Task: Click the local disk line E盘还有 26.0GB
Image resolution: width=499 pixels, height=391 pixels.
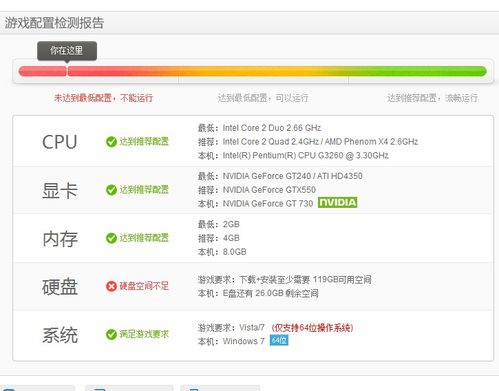Action: coord(258,293)
